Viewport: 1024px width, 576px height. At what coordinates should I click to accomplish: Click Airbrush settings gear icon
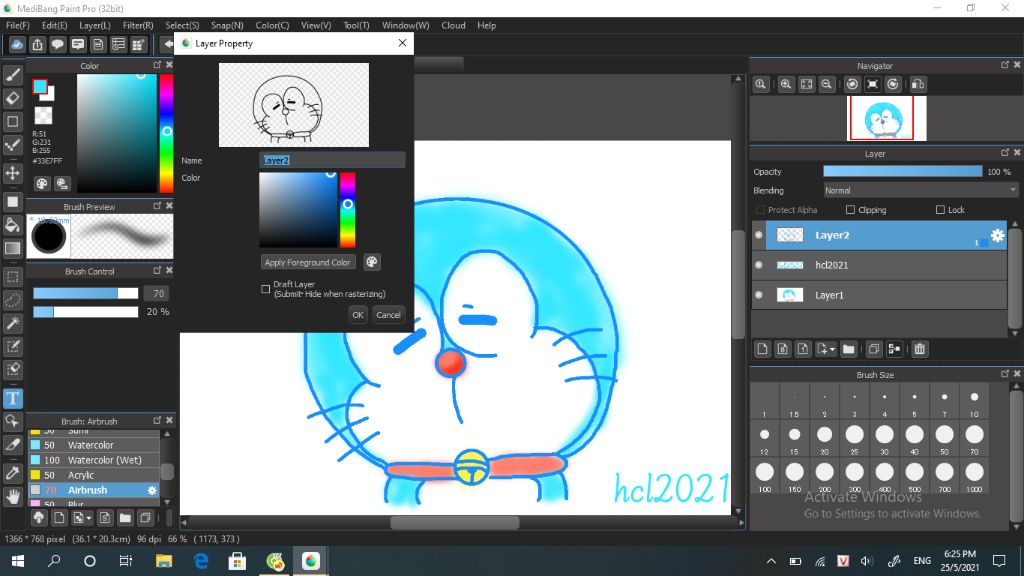pos(152,490)
